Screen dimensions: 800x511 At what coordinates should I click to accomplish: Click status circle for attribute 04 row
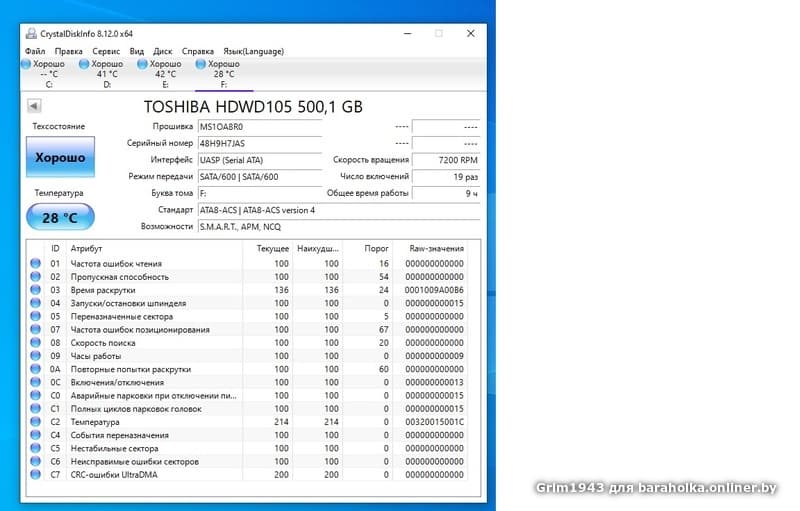tap(35, 303)
